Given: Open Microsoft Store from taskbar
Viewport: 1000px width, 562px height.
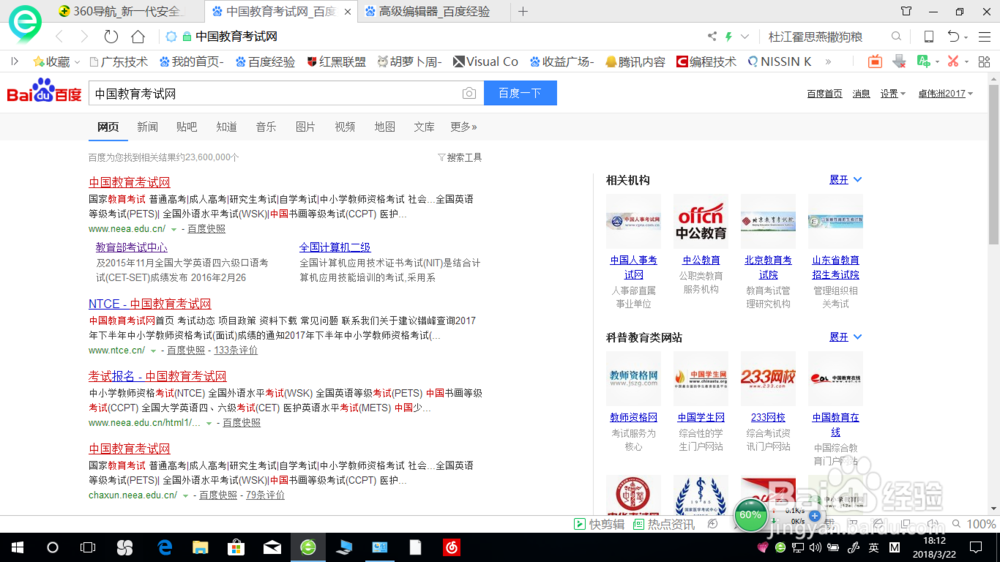Looking at the screenshot, I should click(x=236, y=547).
